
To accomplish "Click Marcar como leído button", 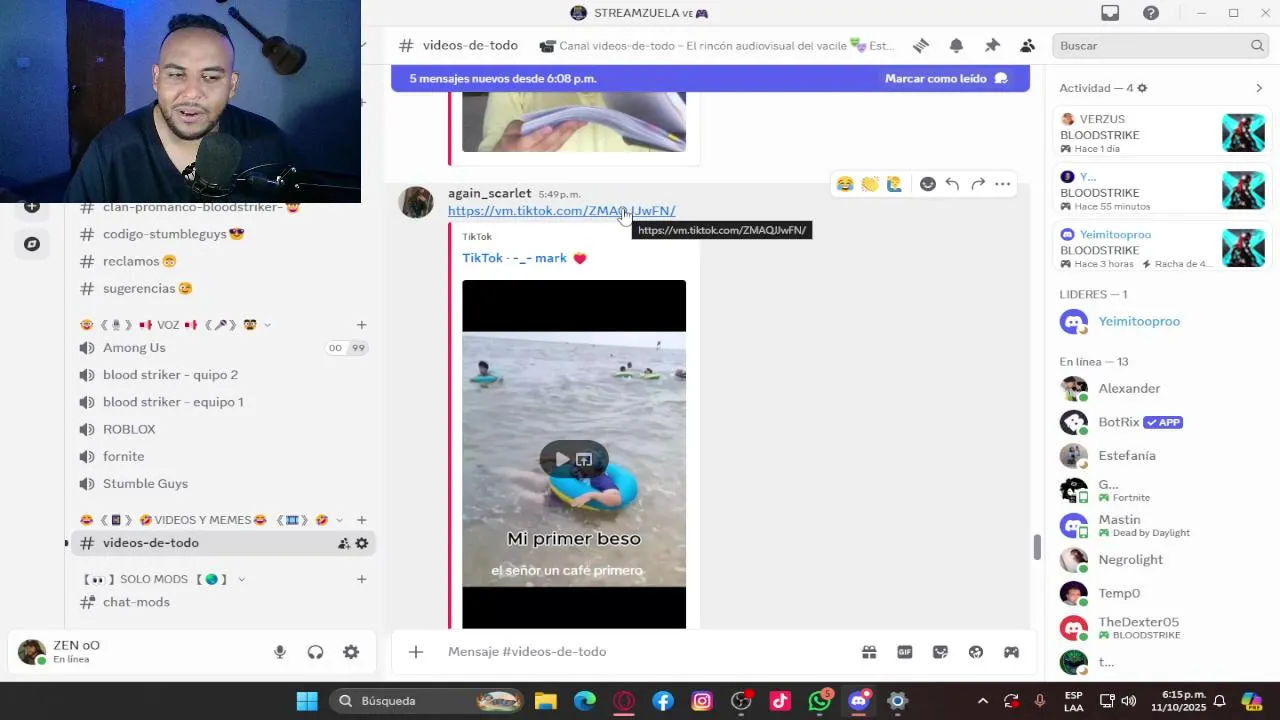I will tap(945, 78).
